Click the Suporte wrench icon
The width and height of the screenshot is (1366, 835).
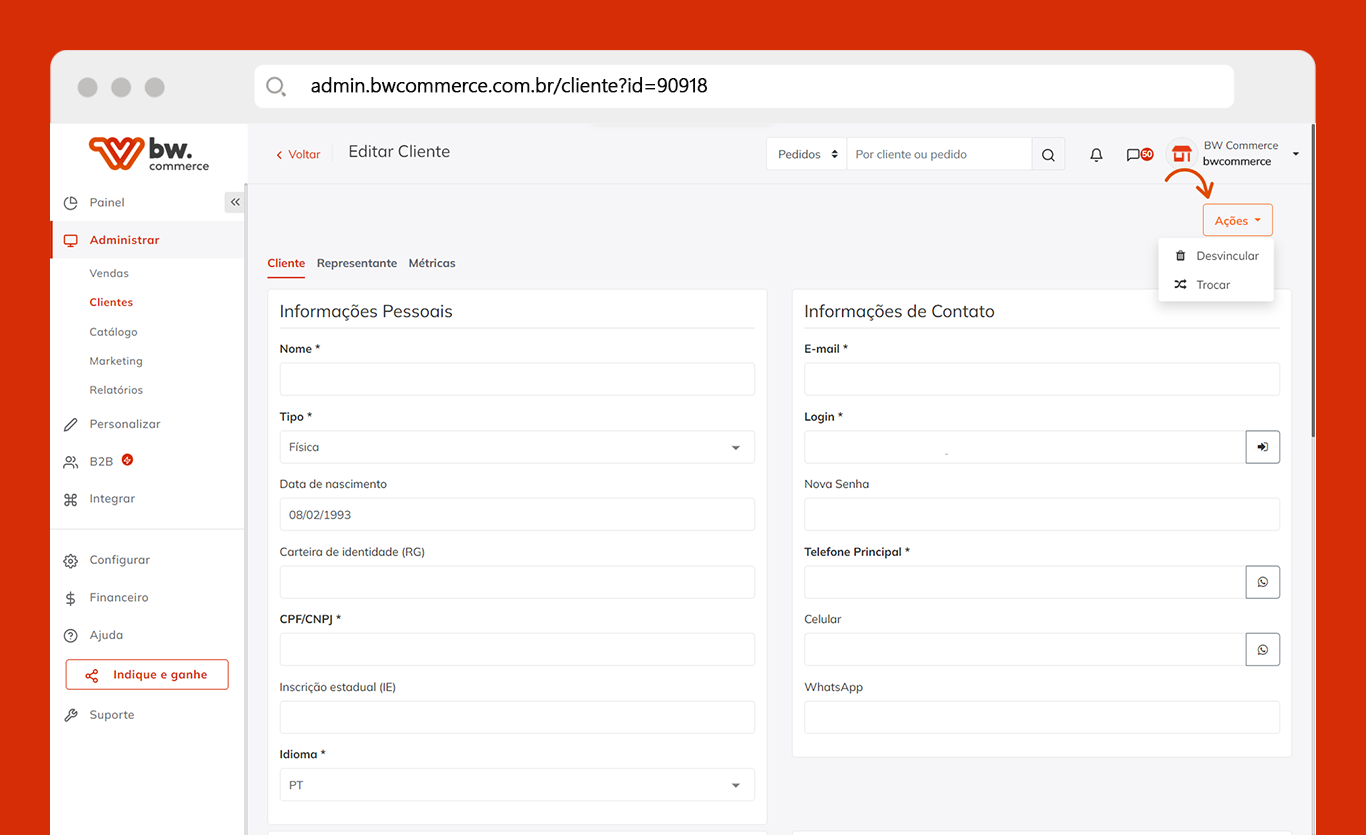[x=70, y=715]
